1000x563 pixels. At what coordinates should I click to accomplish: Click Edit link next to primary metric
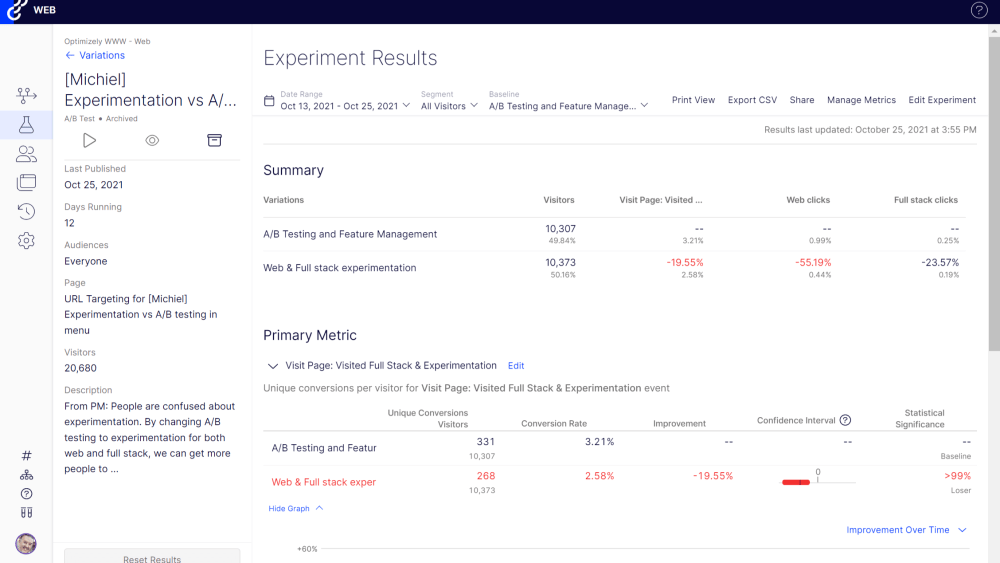516,366
